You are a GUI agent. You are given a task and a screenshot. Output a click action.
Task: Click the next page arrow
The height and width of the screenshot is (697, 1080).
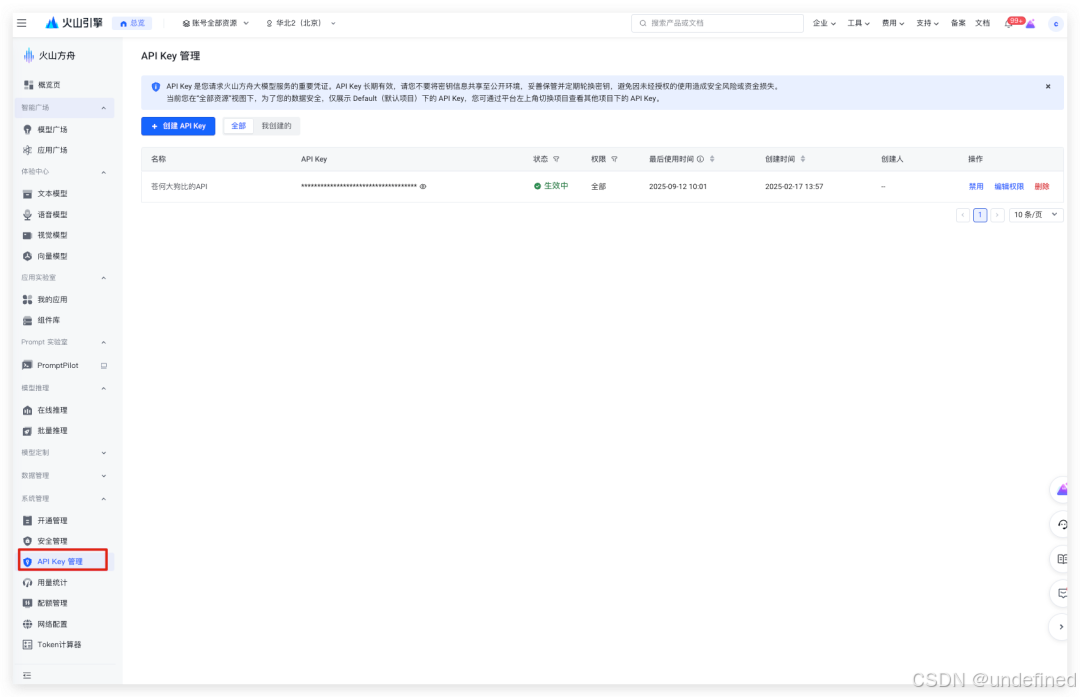click(997, 215)
